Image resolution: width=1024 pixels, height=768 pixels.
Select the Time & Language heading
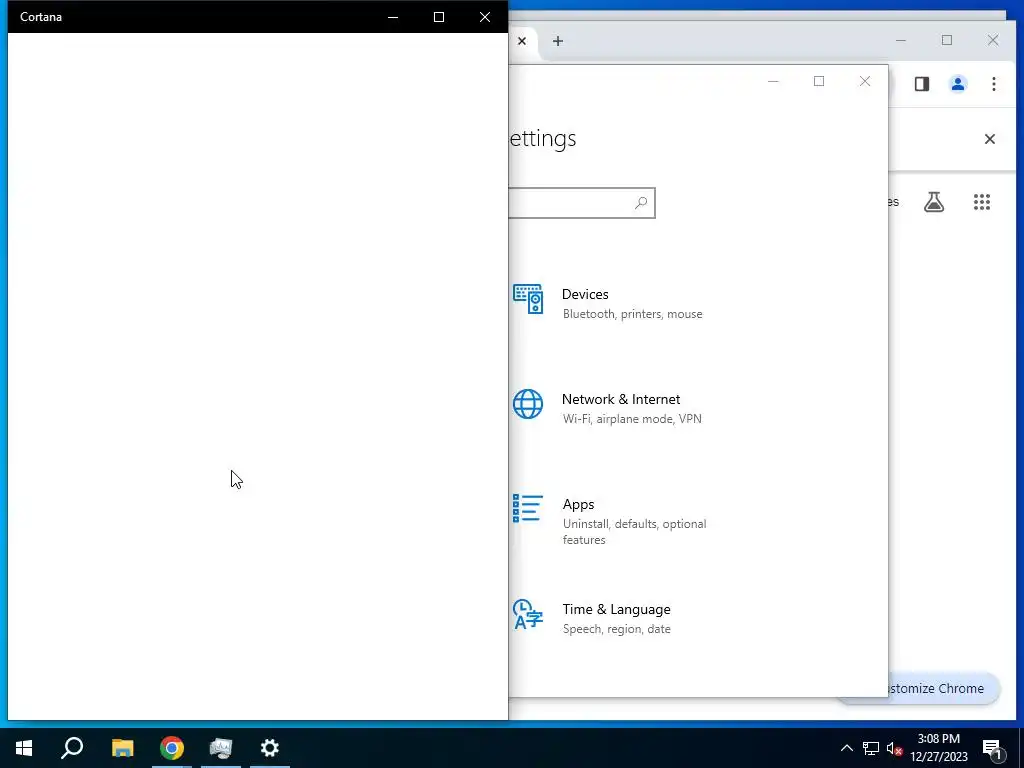pyautogui.click(x=616, y=609)
